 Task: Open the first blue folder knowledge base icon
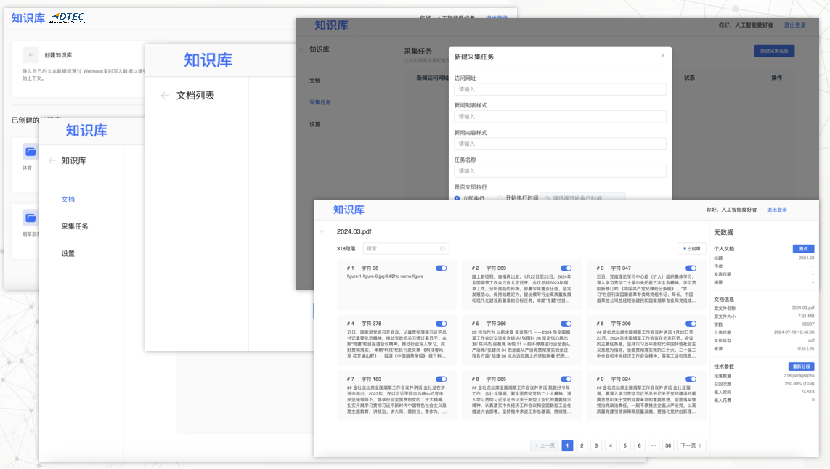pyautogui.click(x=31, y=152)
